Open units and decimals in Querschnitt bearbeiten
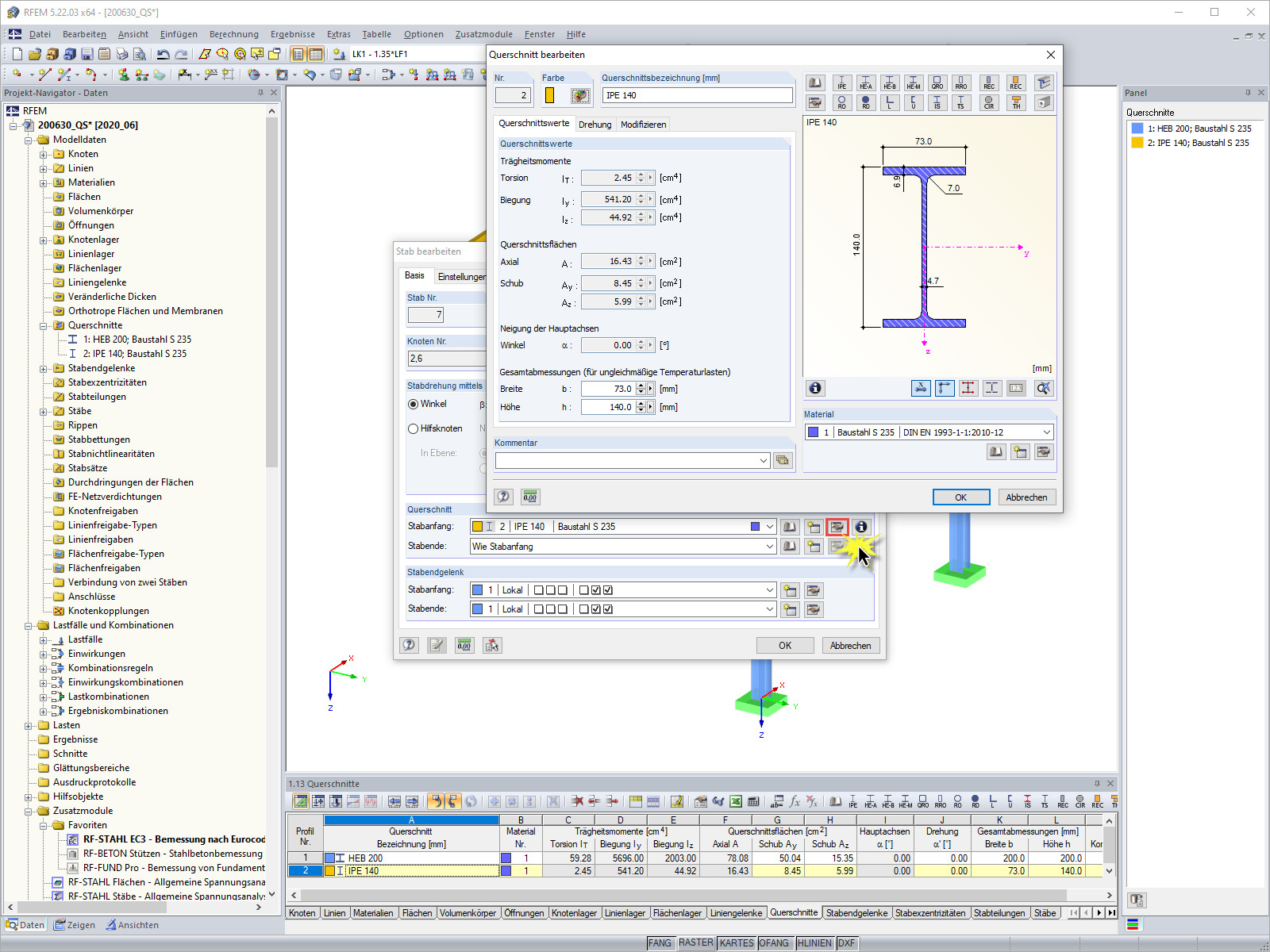The image size is (1270, 952). (530, 497)
